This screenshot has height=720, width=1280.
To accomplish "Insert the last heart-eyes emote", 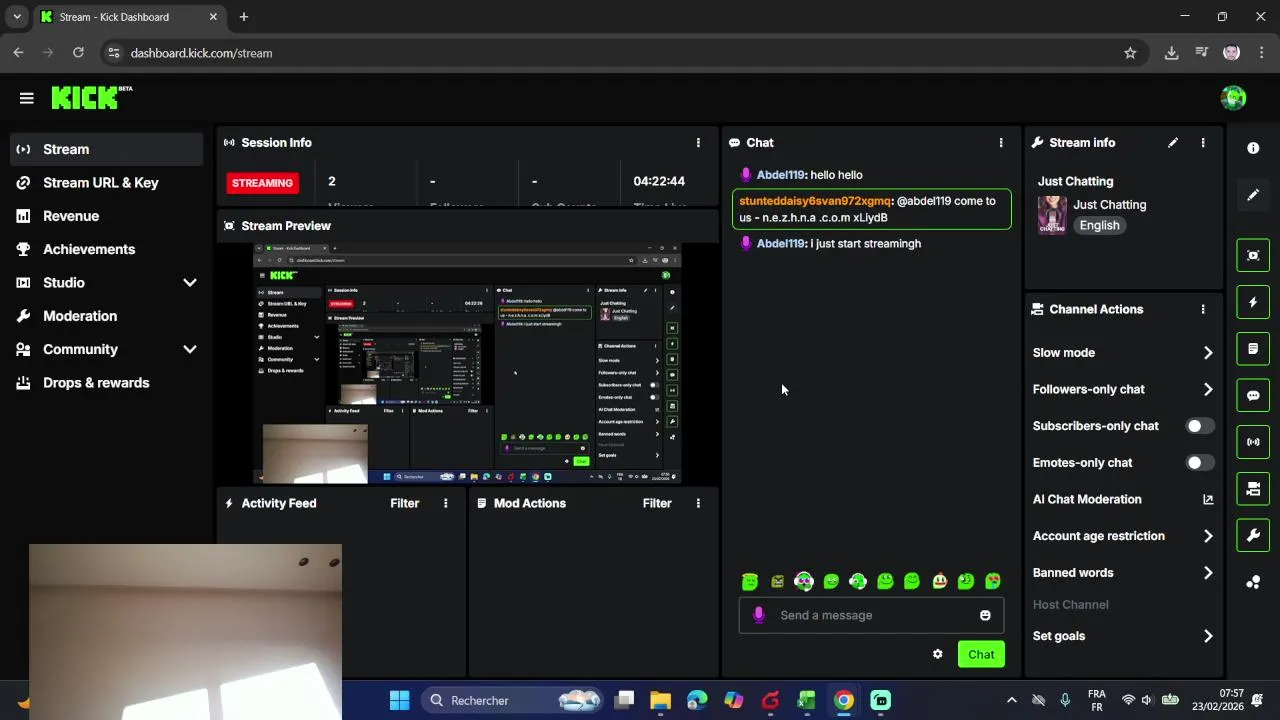I will point(993,581).
